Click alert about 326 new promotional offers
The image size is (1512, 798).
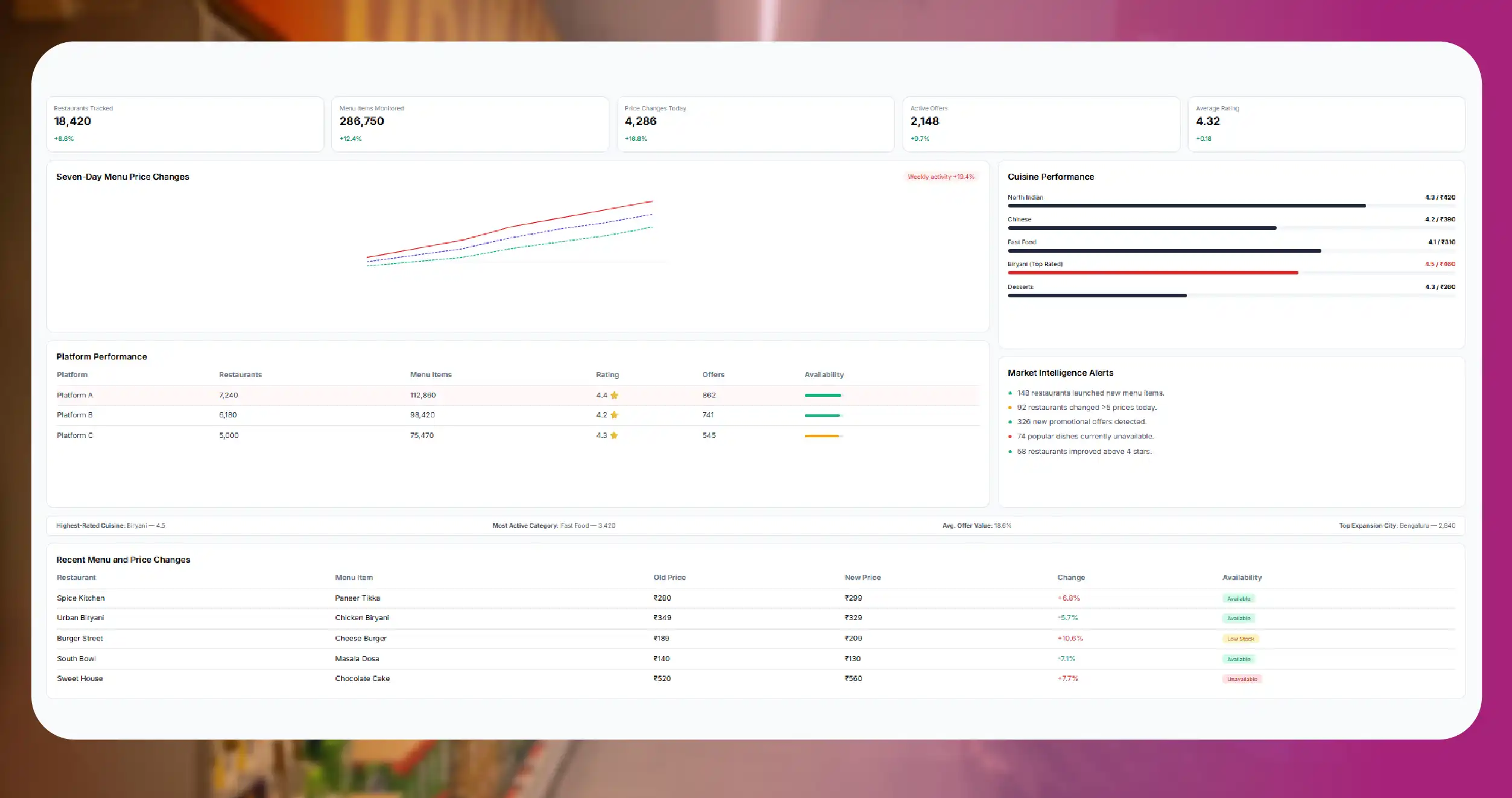coord(1082,422)
